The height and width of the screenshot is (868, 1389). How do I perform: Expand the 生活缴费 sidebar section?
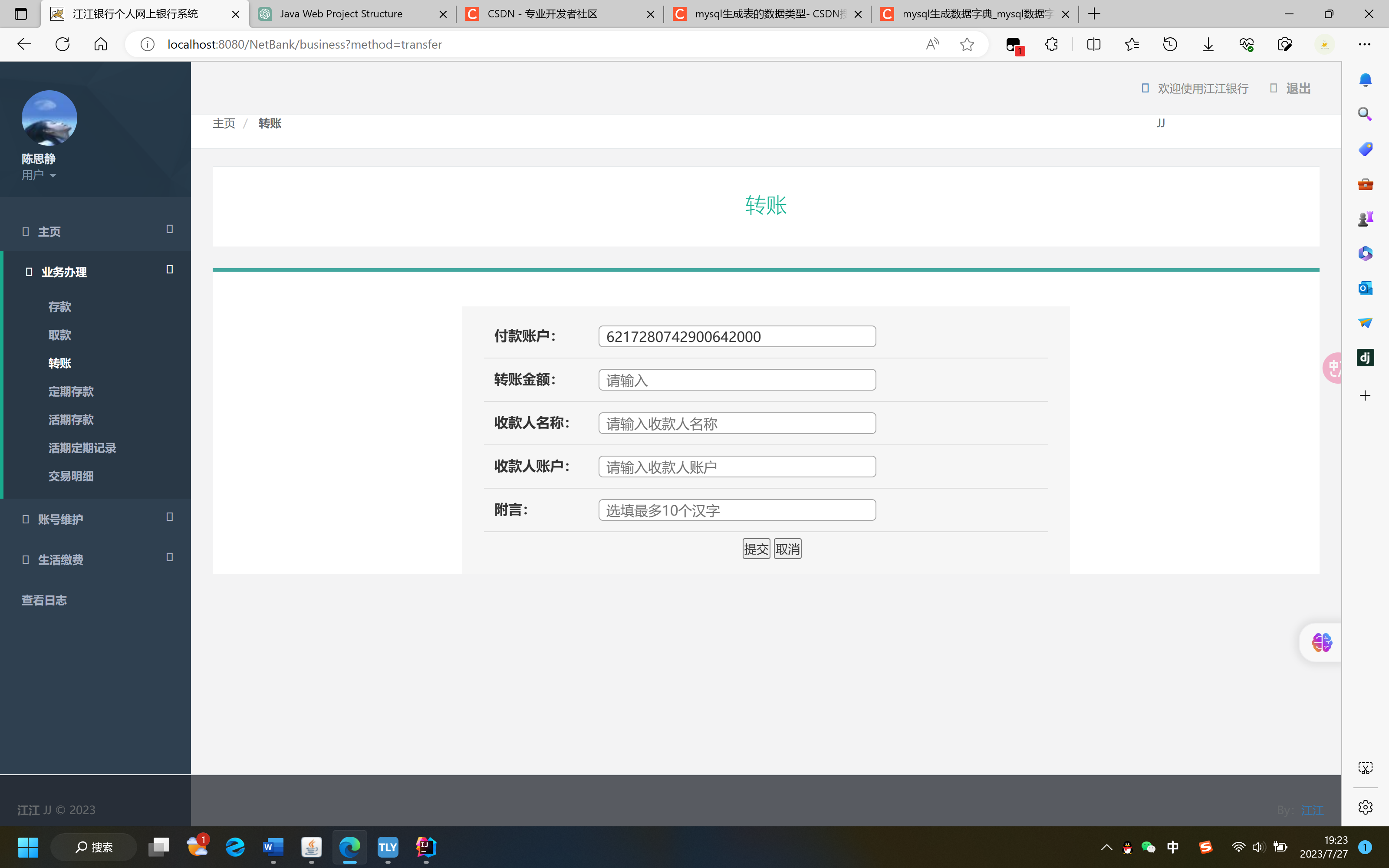coord(60,560)
